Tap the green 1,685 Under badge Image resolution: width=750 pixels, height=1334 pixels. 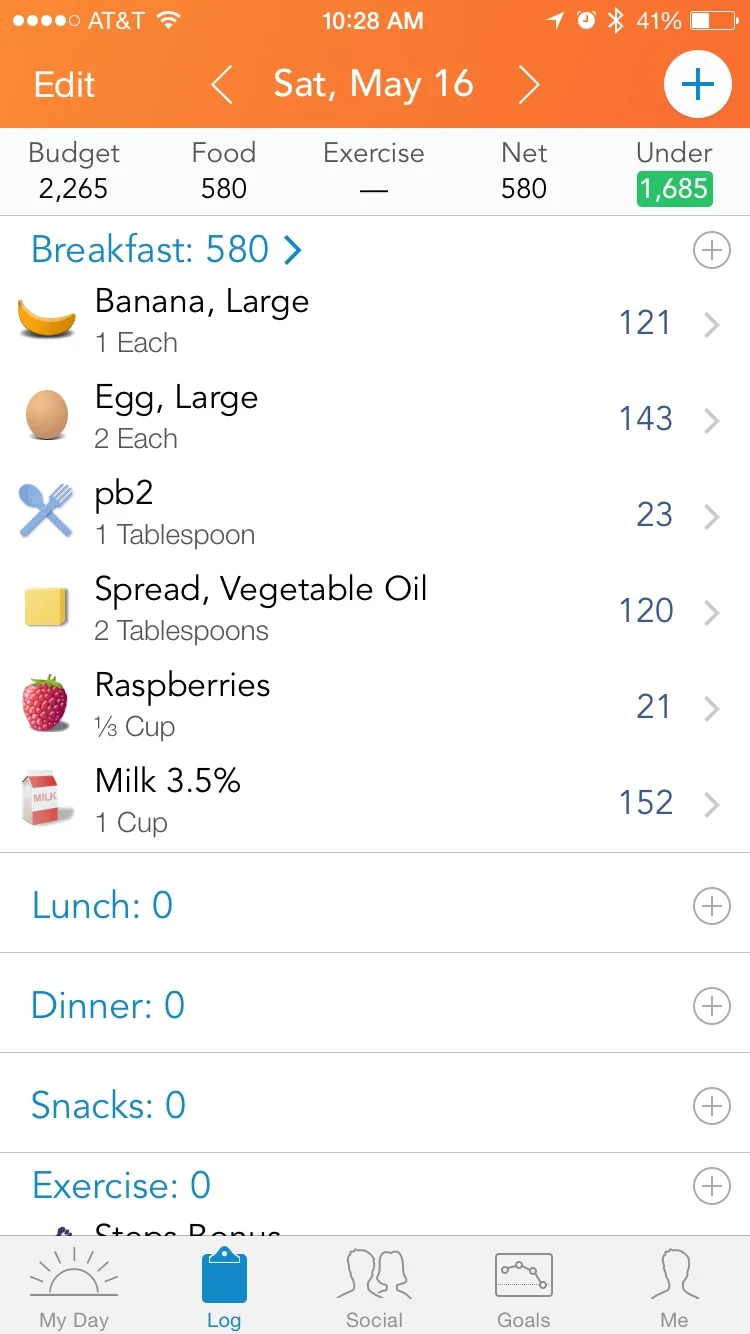tap(675, 189)
